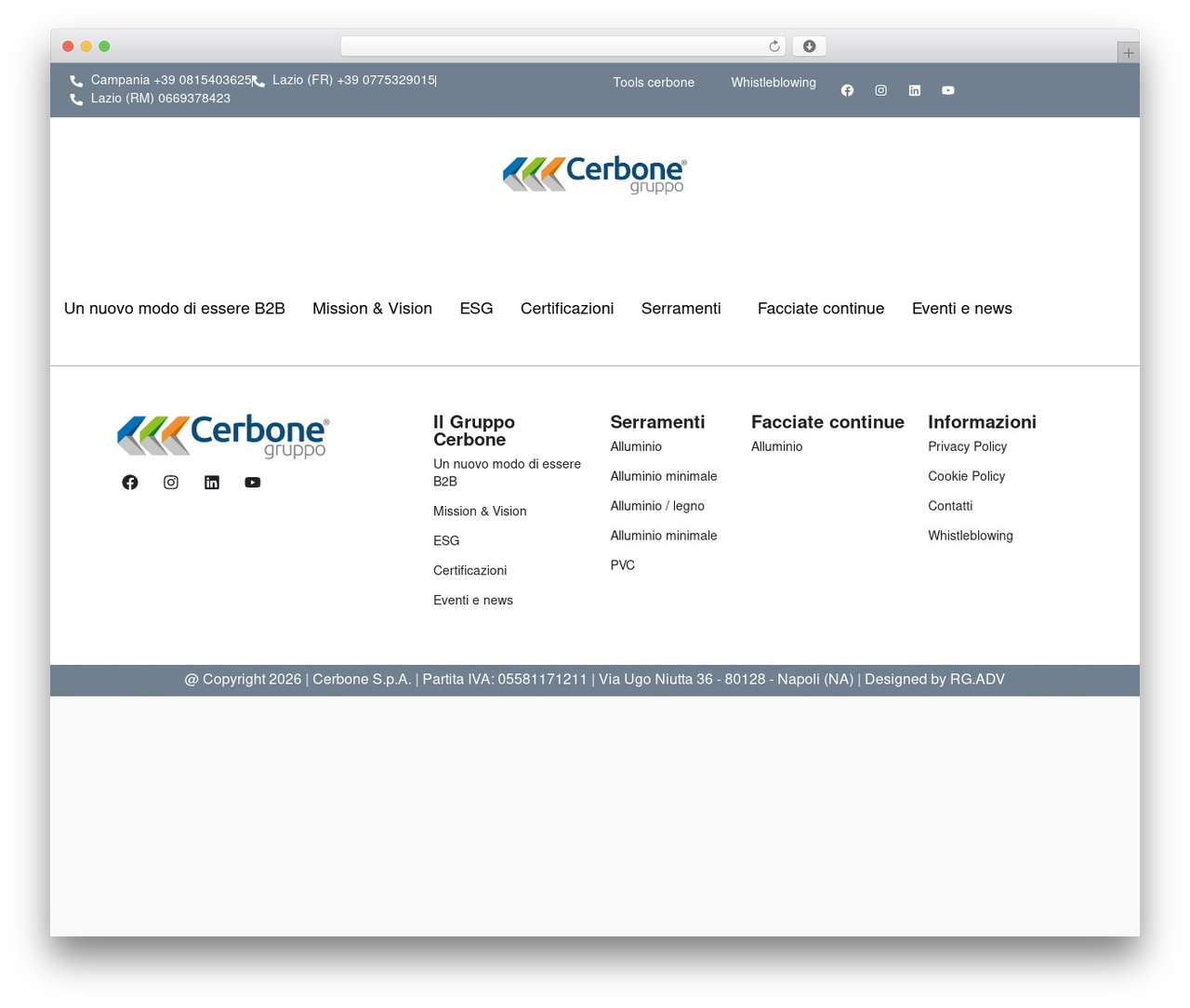This screenshot has width=1190, height=1008.
Task: Open the footer Contatti link
Action: pos(950,507)
